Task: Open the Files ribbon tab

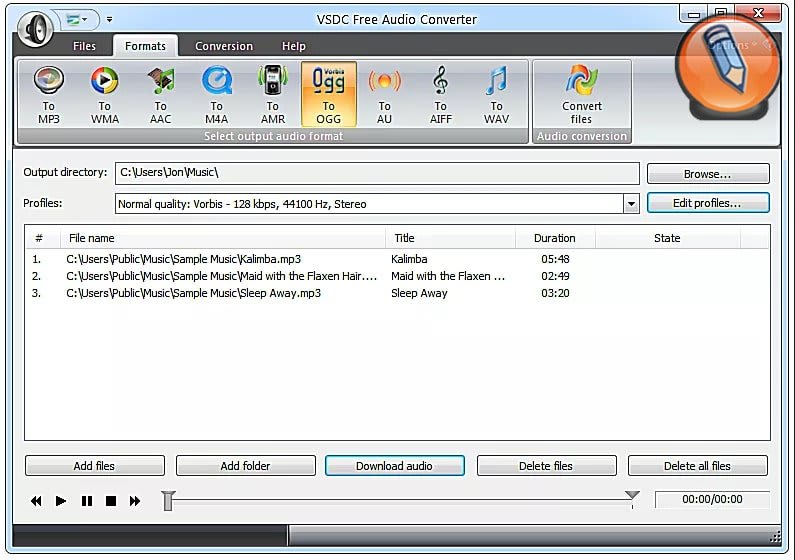Action: pos(84,46)
